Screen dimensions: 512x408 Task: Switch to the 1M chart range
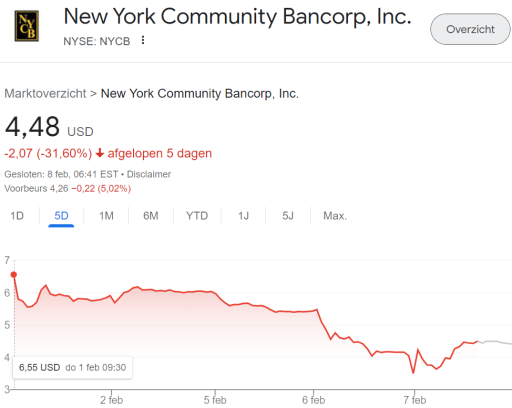tap(106, 216)
